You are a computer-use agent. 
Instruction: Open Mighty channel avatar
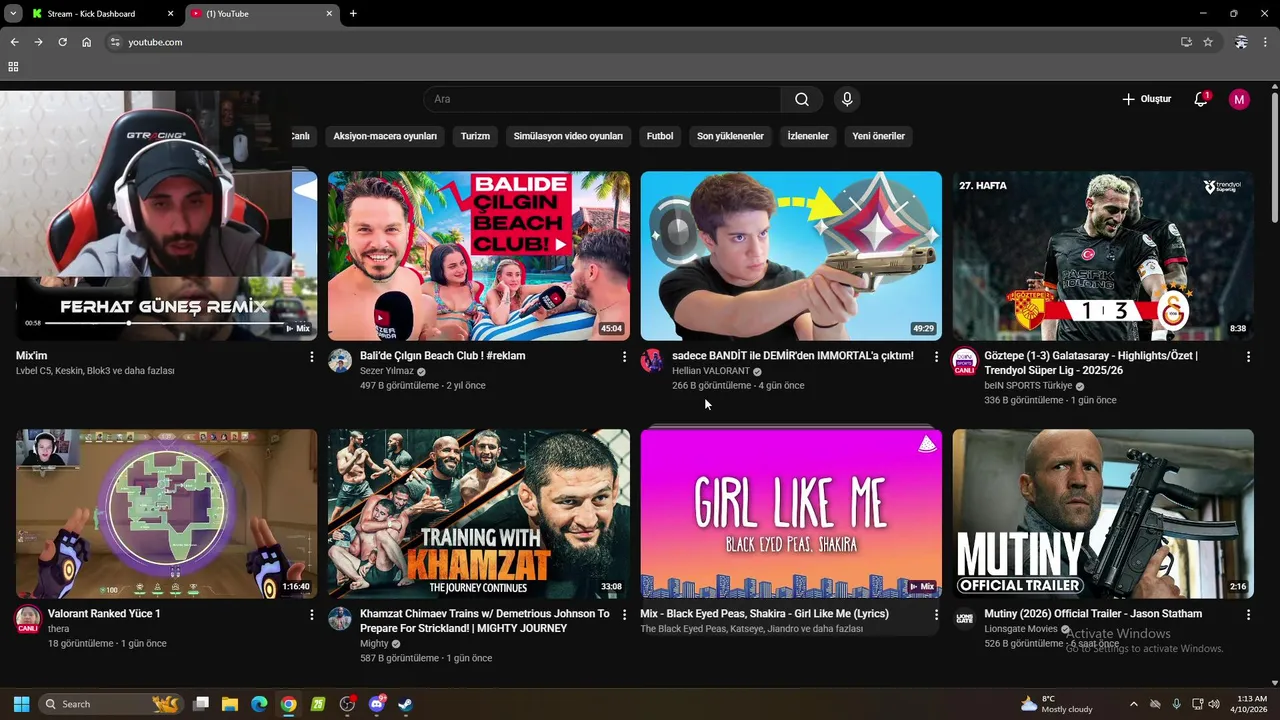(340, 618)
